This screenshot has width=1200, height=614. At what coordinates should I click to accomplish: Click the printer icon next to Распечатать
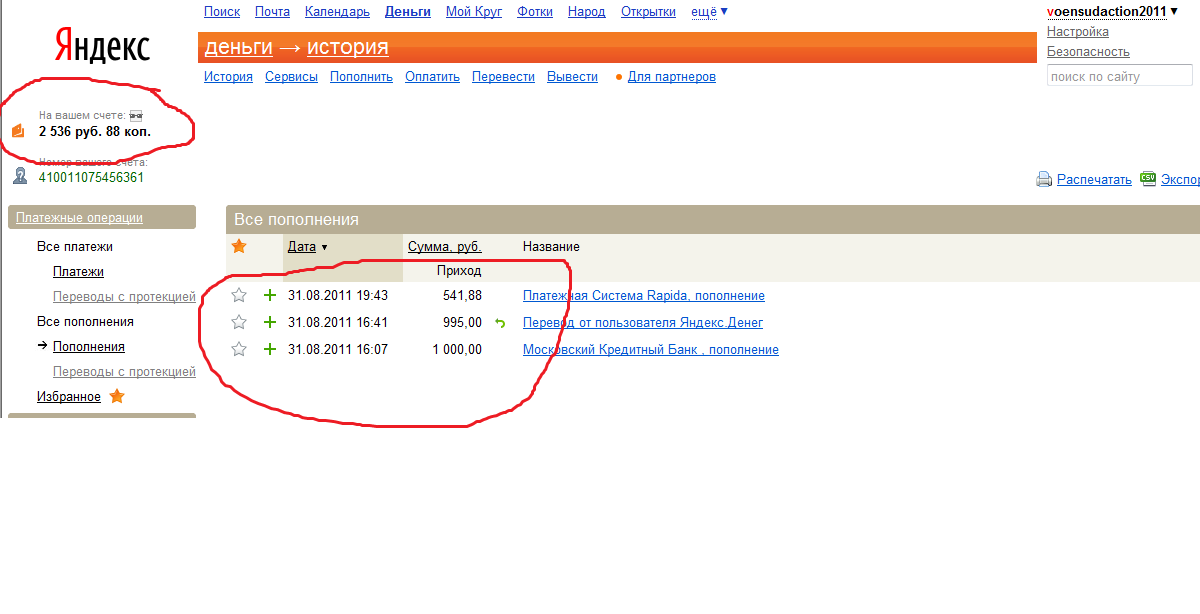[x=1044, y=180]
